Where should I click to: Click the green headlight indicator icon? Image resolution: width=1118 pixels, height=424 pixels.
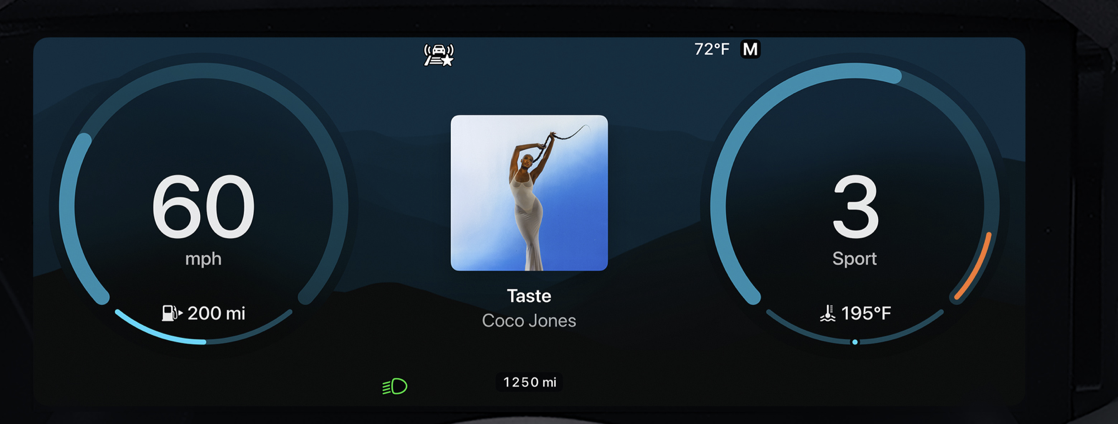[x=395, y=387]
